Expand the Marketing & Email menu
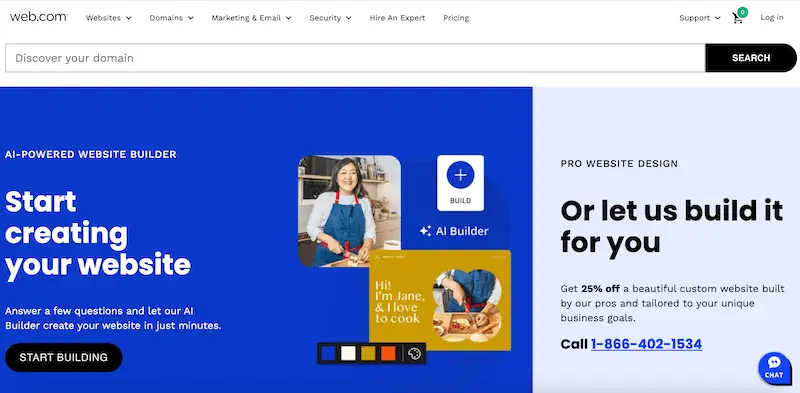800x393 pixels. (252, 18)
